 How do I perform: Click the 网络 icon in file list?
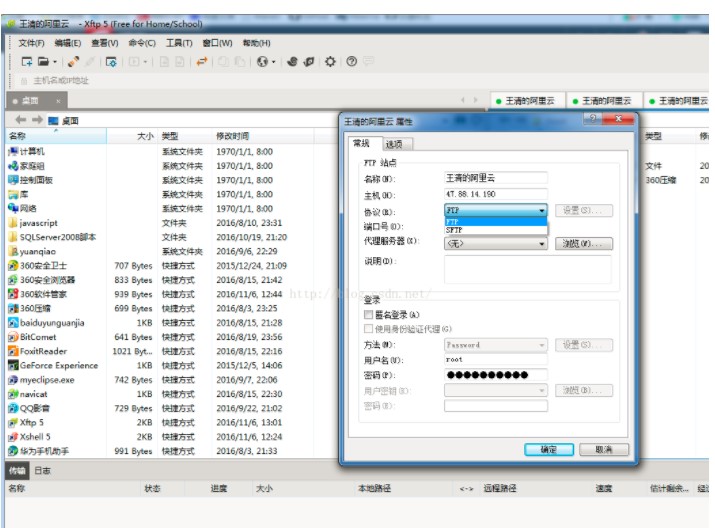click(x=13, y=208)
